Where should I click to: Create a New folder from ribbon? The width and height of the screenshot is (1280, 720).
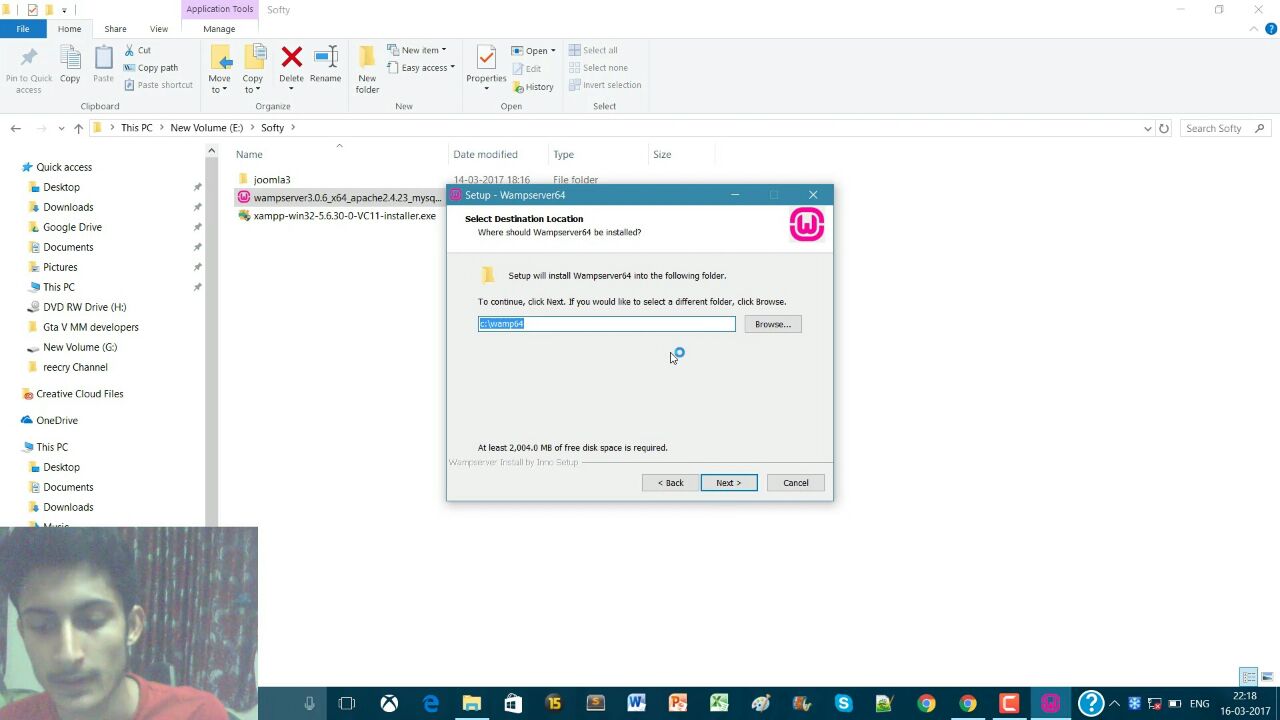(367, 70)
